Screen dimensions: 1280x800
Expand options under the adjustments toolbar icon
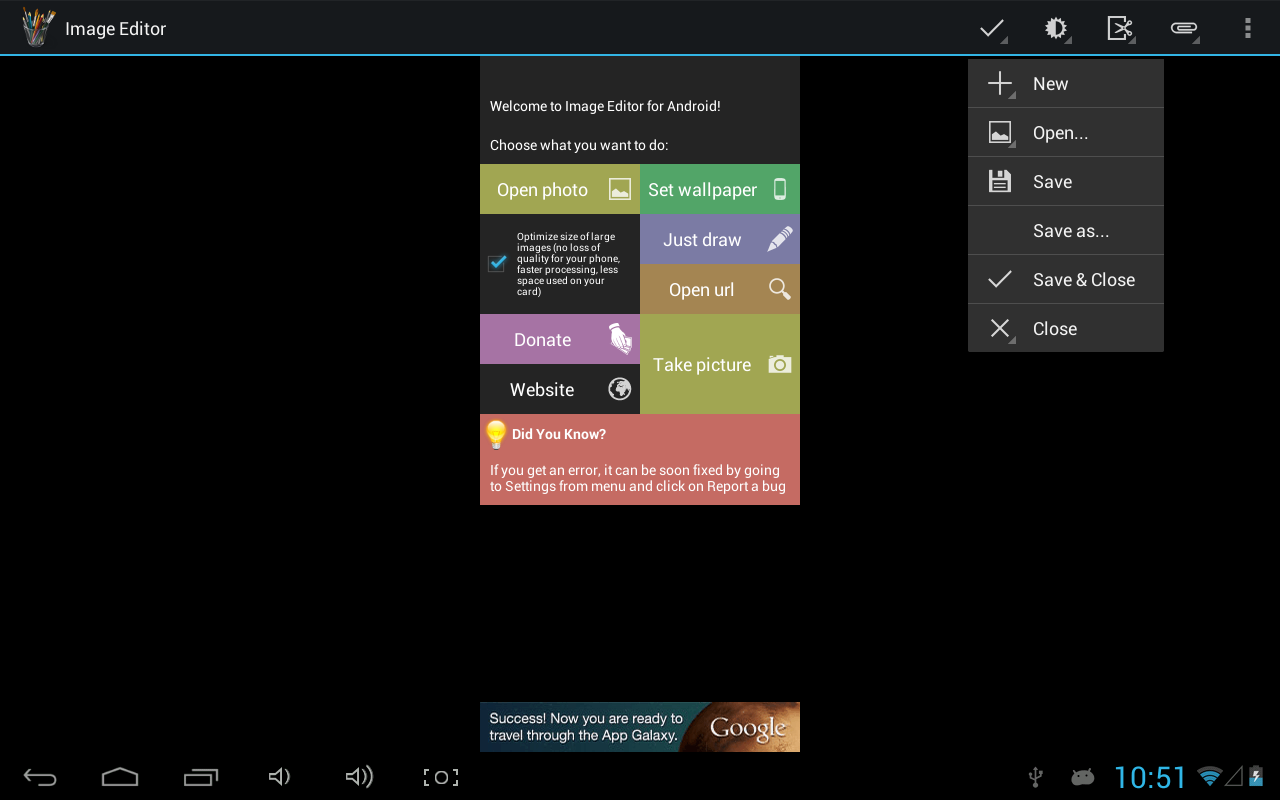(x=1056, y=28)
